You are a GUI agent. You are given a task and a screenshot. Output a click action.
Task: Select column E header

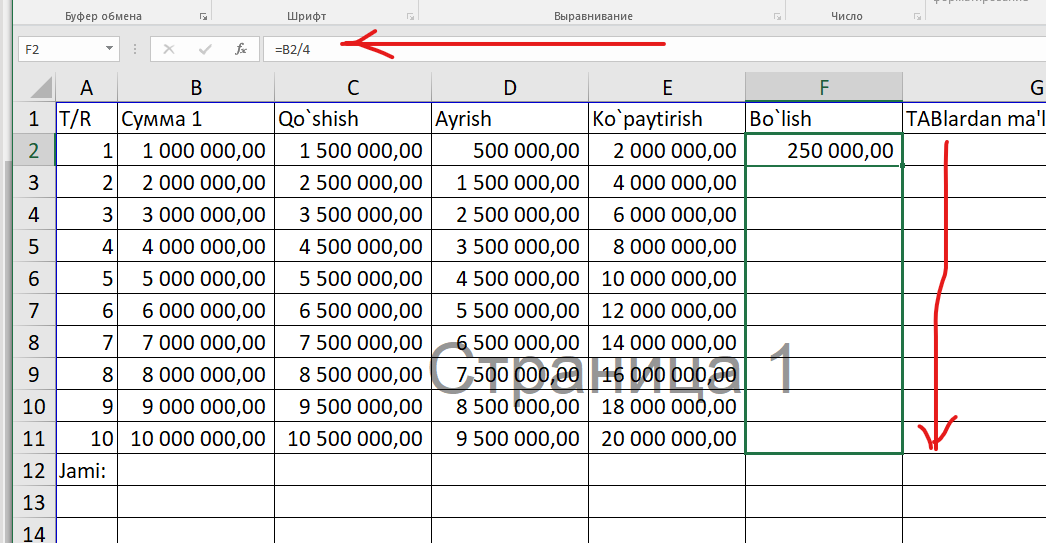pos(667,87)
